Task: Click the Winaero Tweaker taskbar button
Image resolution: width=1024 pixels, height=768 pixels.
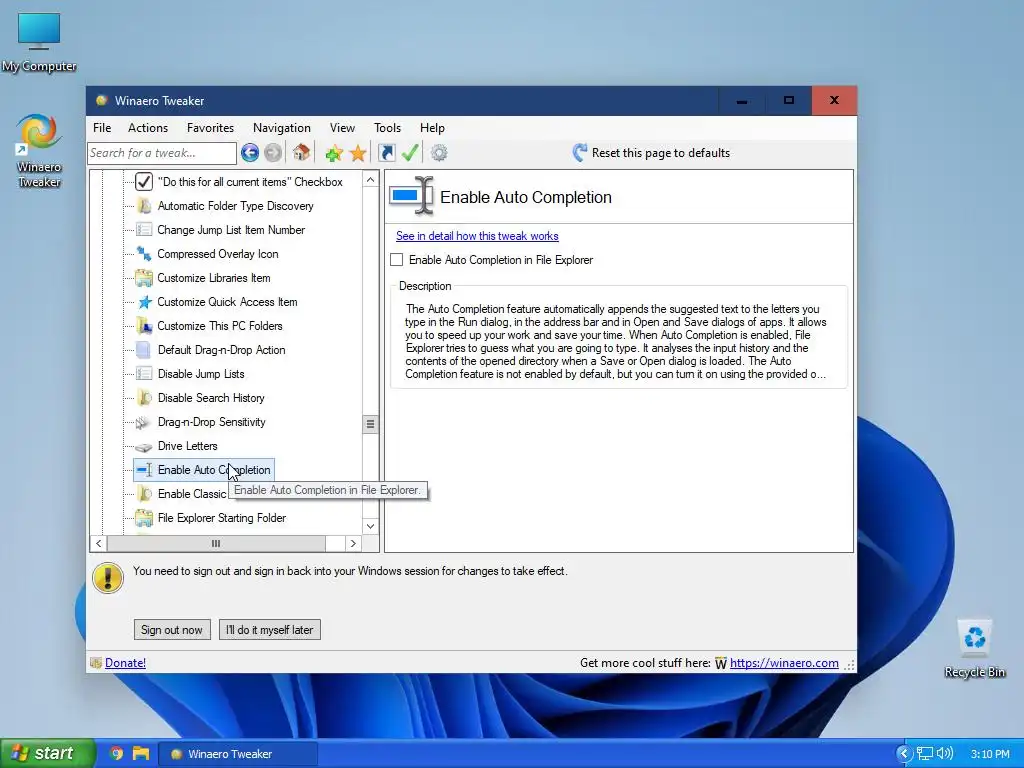Action: pyautogui.click(x=239, y=754)
